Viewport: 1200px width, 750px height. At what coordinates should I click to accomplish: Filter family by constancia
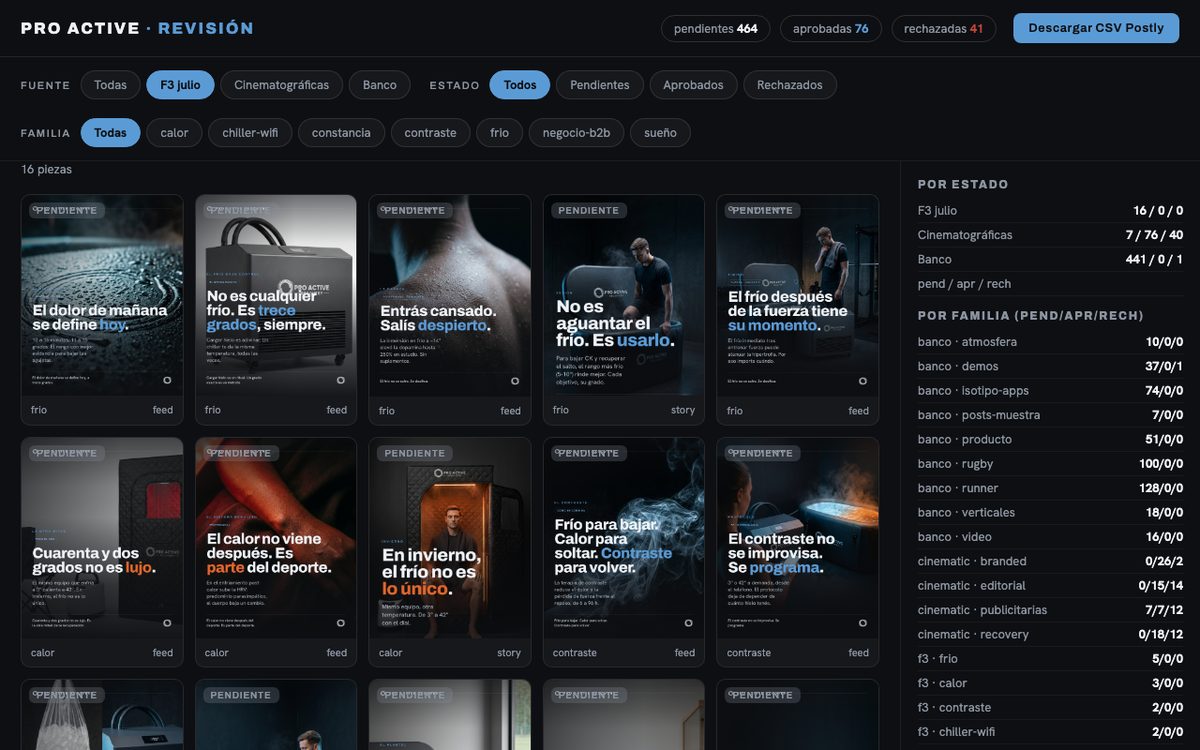[341, 133]
